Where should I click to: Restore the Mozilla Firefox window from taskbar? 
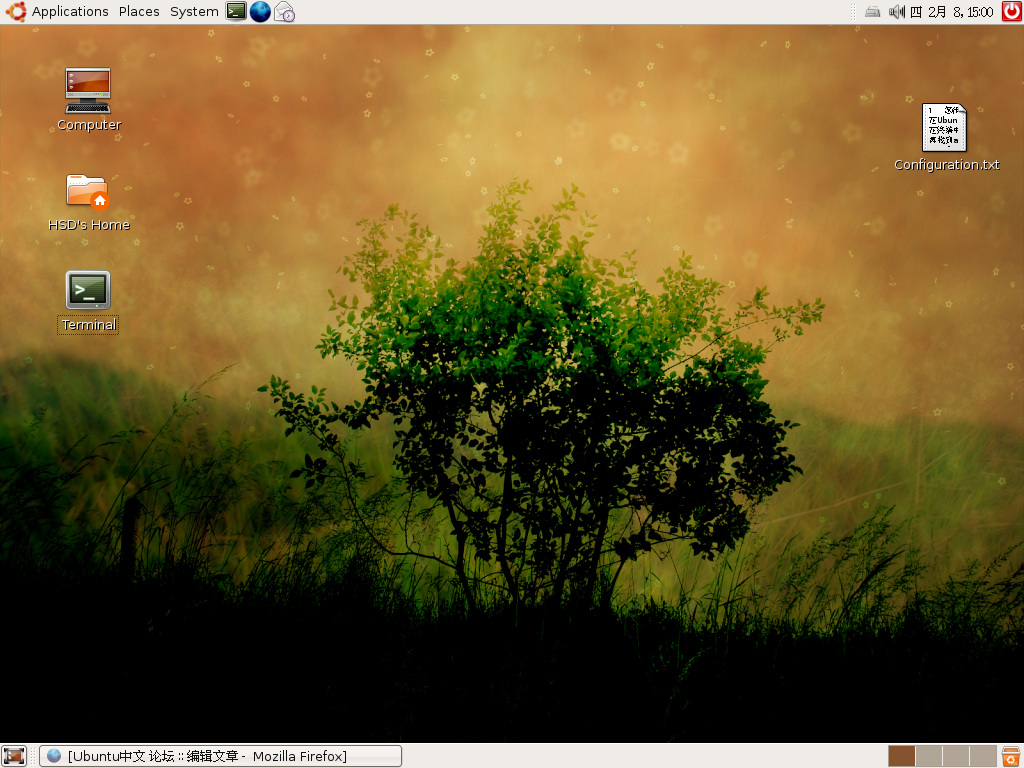(x=221, y=756)
